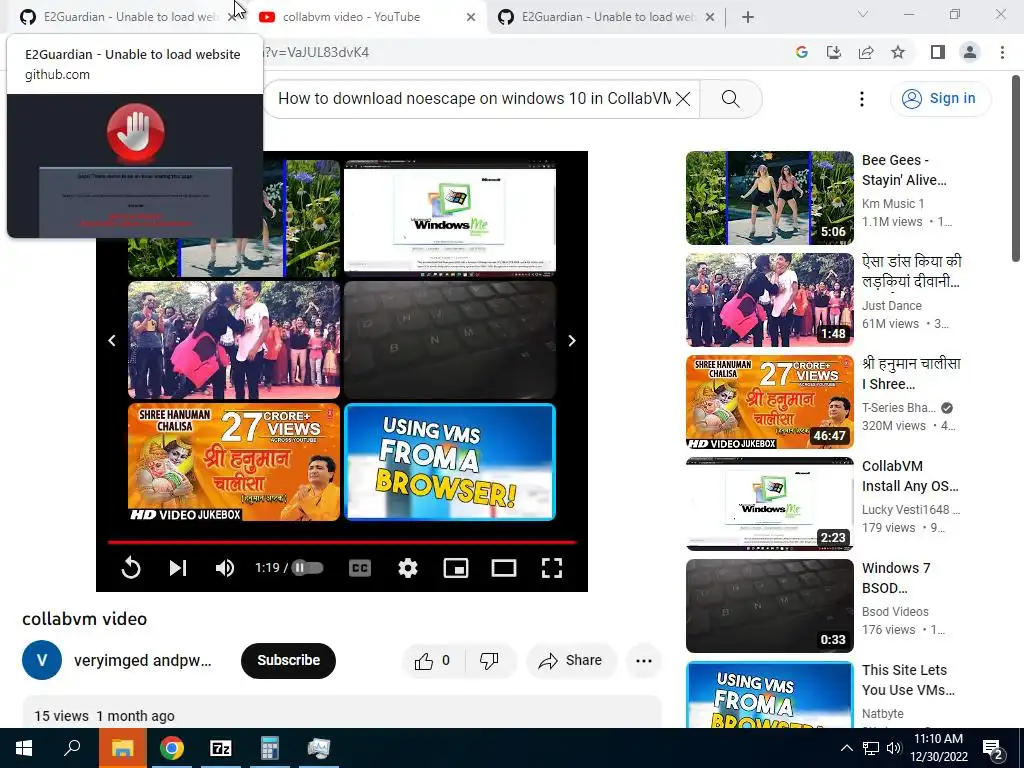Viewport: 1024px width, 768px height.
Task: Open the veryimged channel avatar
Action: [42, 660]
